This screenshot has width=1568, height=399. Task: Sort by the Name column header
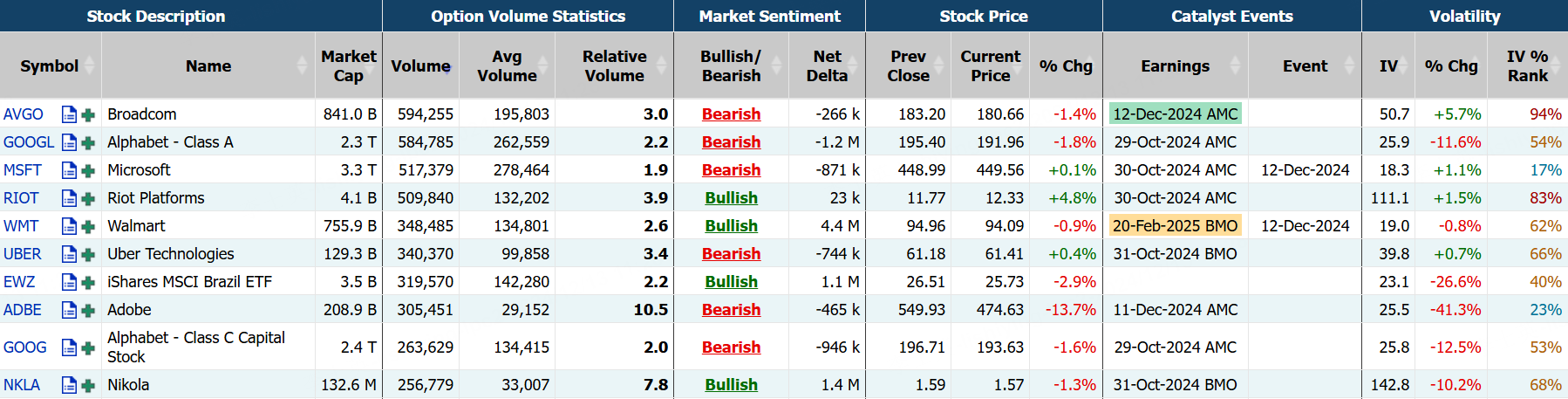[208, 66]
